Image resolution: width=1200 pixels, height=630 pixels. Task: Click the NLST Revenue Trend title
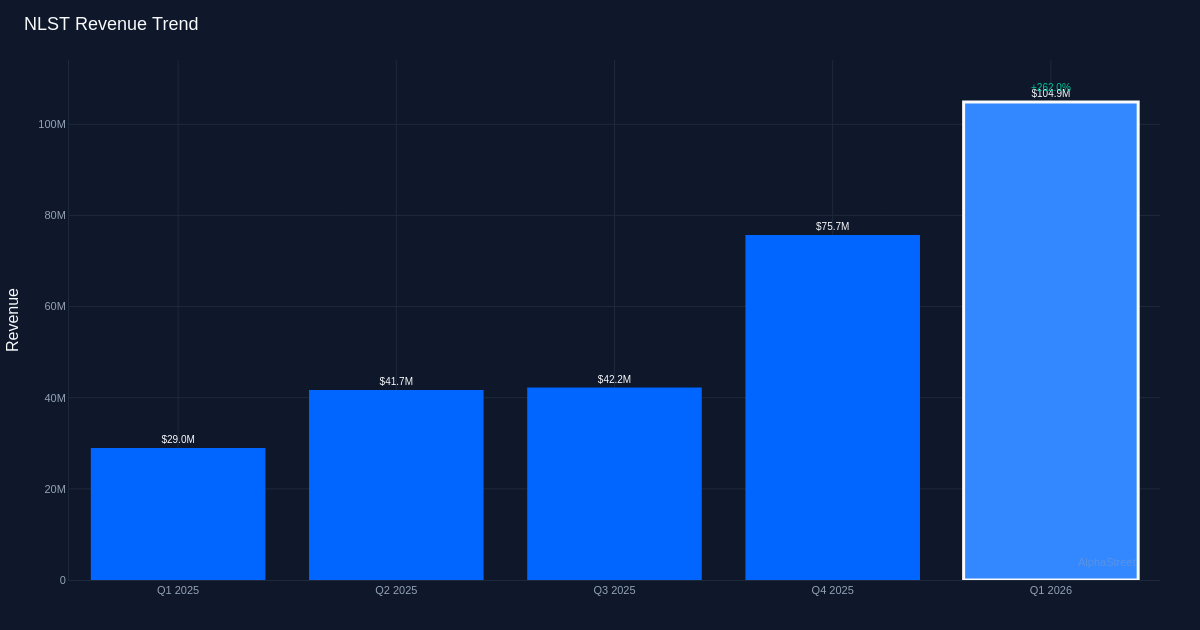[111, 24]
